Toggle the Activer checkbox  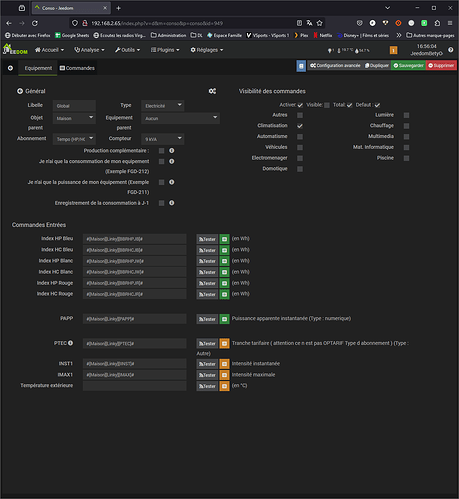pyautogui.click(x=300, y=105)
